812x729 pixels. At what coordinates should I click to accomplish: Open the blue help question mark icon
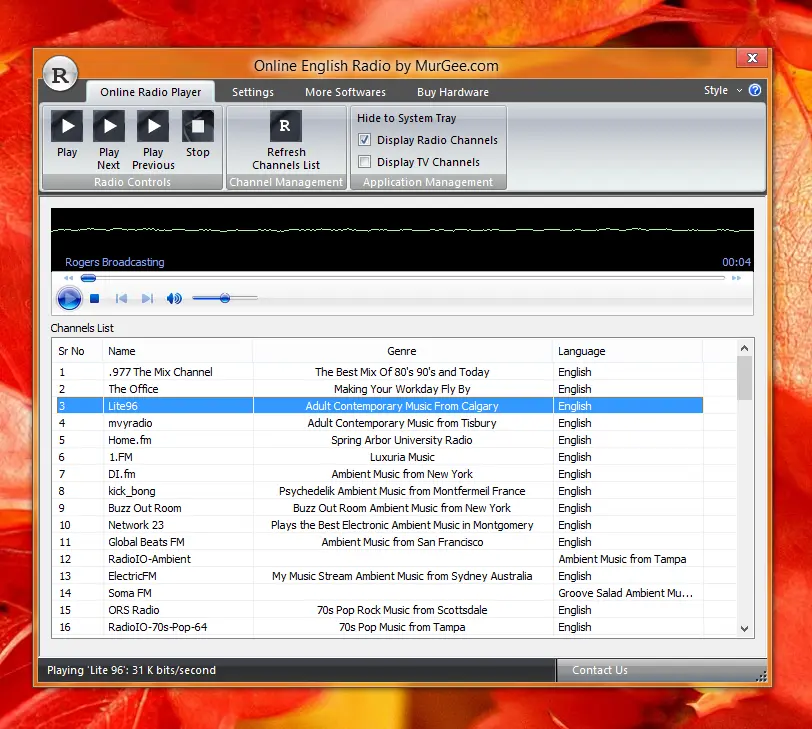click(755, 90)
